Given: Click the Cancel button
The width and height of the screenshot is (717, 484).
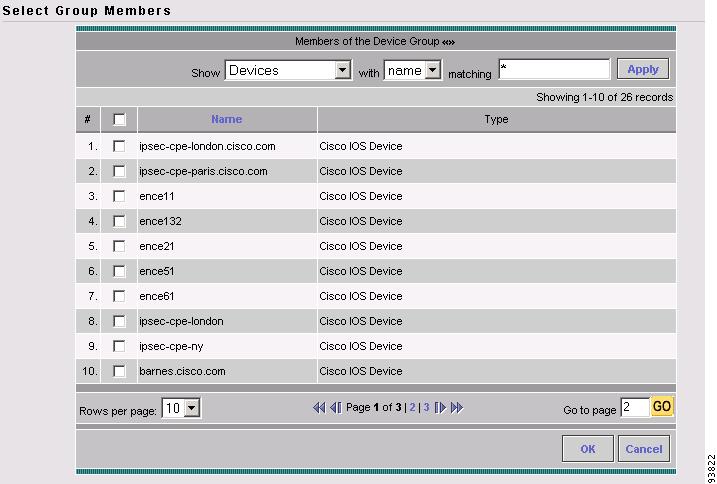Looking at the screenshot, I should click(644, 449).
